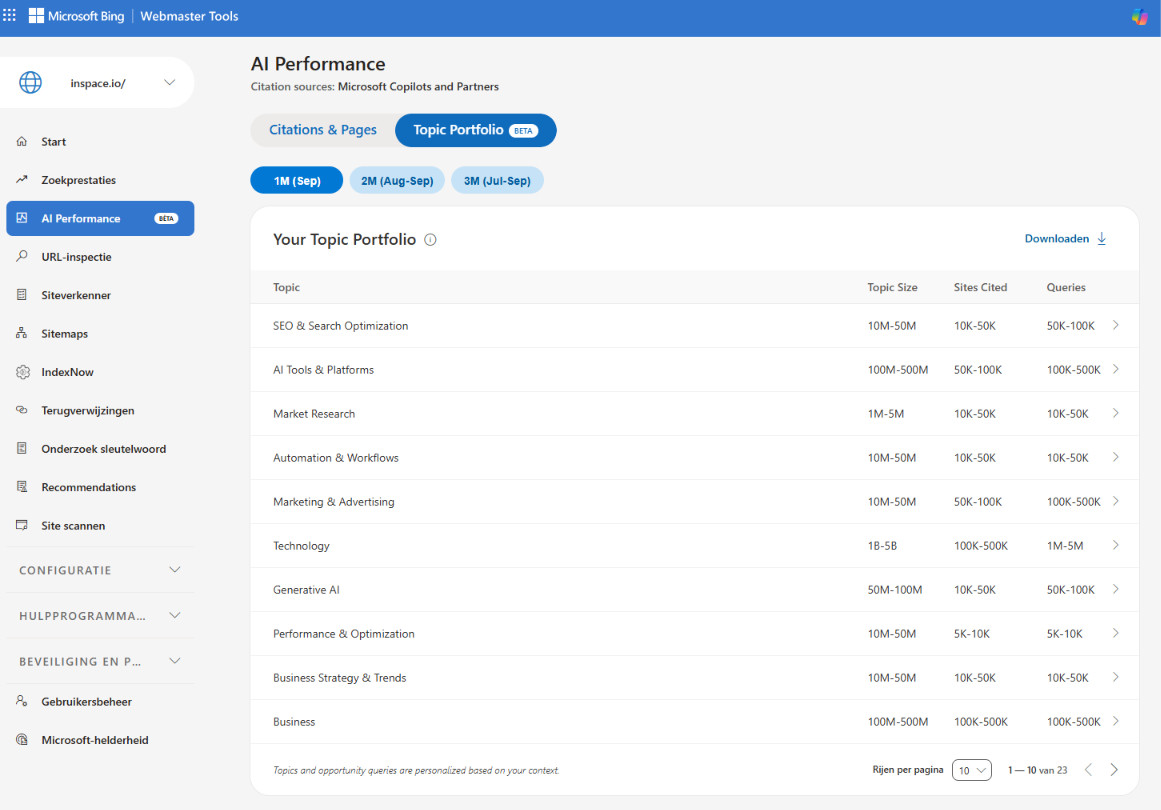Select the 3M (Jul-Sep) time range
The image size is (1161, 810).
(x=497, y=181)
